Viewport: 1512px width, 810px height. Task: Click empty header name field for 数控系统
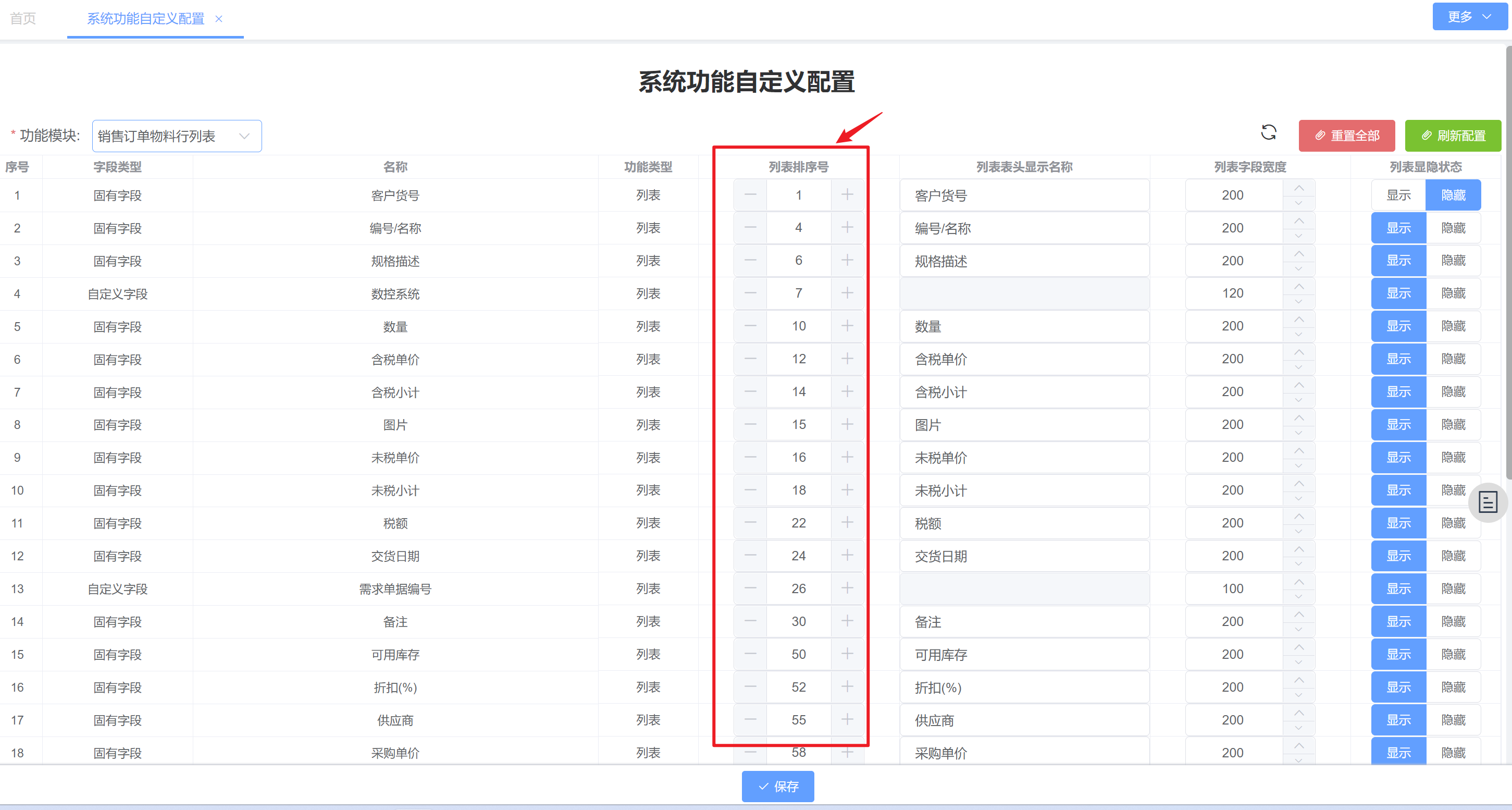pos(1024,293)
